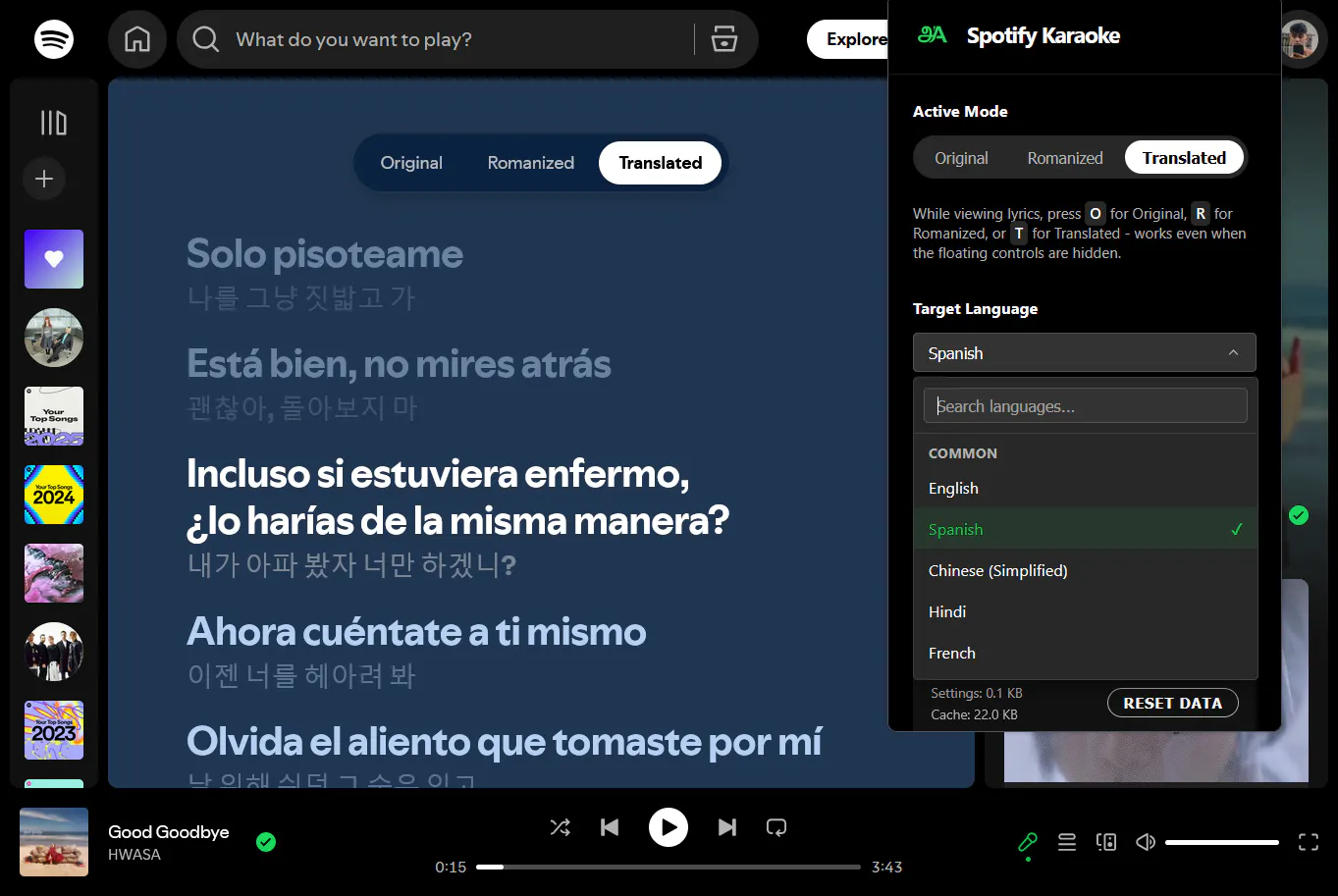Go to Home with house icon
The width and height of the screenshot is (1338, 896).
pos(137,39)
